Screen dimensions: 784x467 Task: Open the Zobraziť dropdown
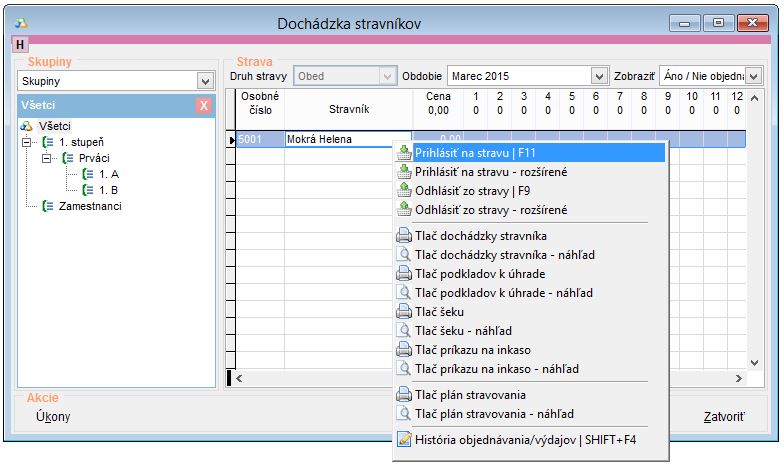[753, 77]
